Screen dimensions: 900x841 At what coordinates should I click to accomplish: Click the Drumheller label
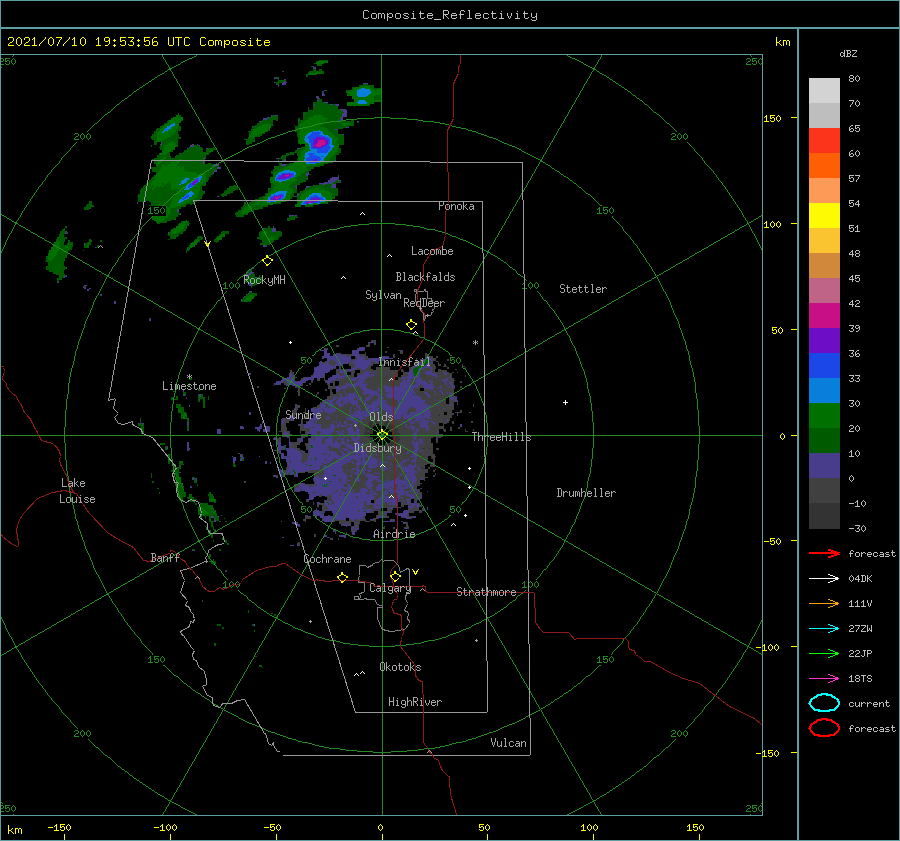tap(586, 493)
